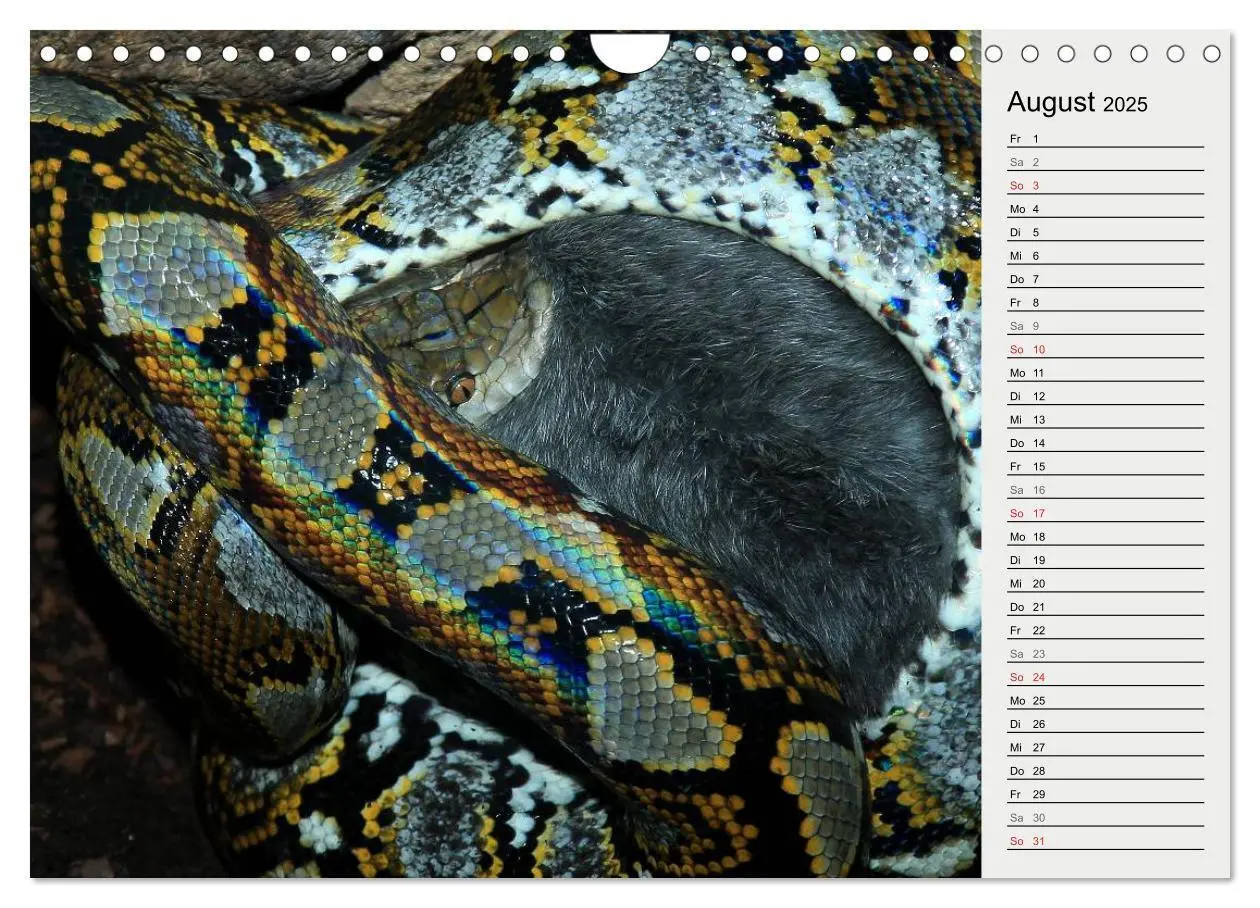Click the snake's orange eye
The image size is (1260, 908).
(460, 388)
